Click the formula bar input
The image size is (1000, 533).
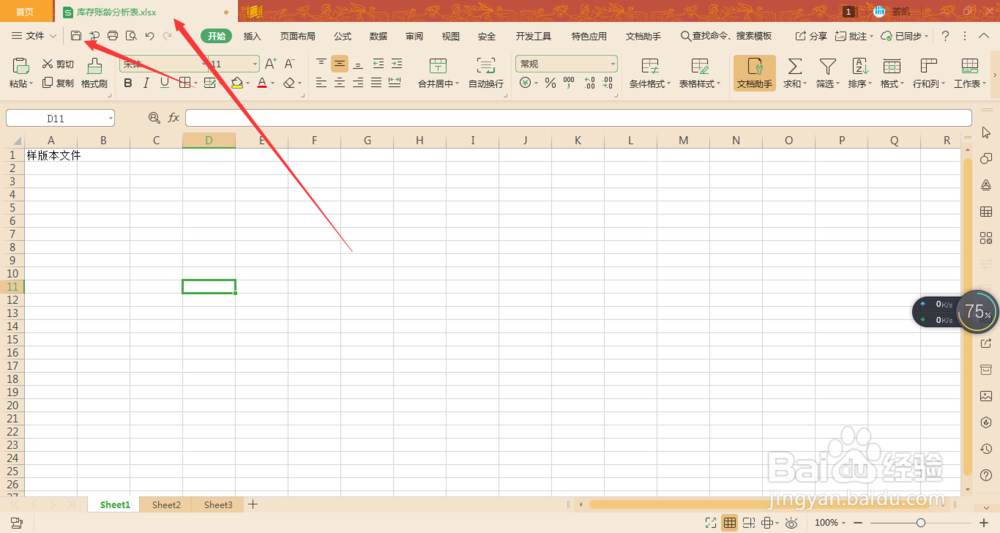[x=578, y=118]
